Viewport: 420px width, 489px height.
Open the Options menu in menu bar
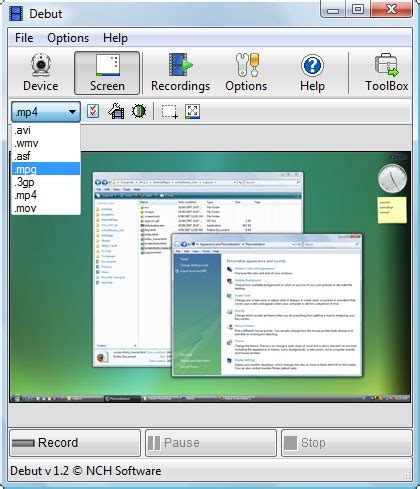tap(68, 38)
